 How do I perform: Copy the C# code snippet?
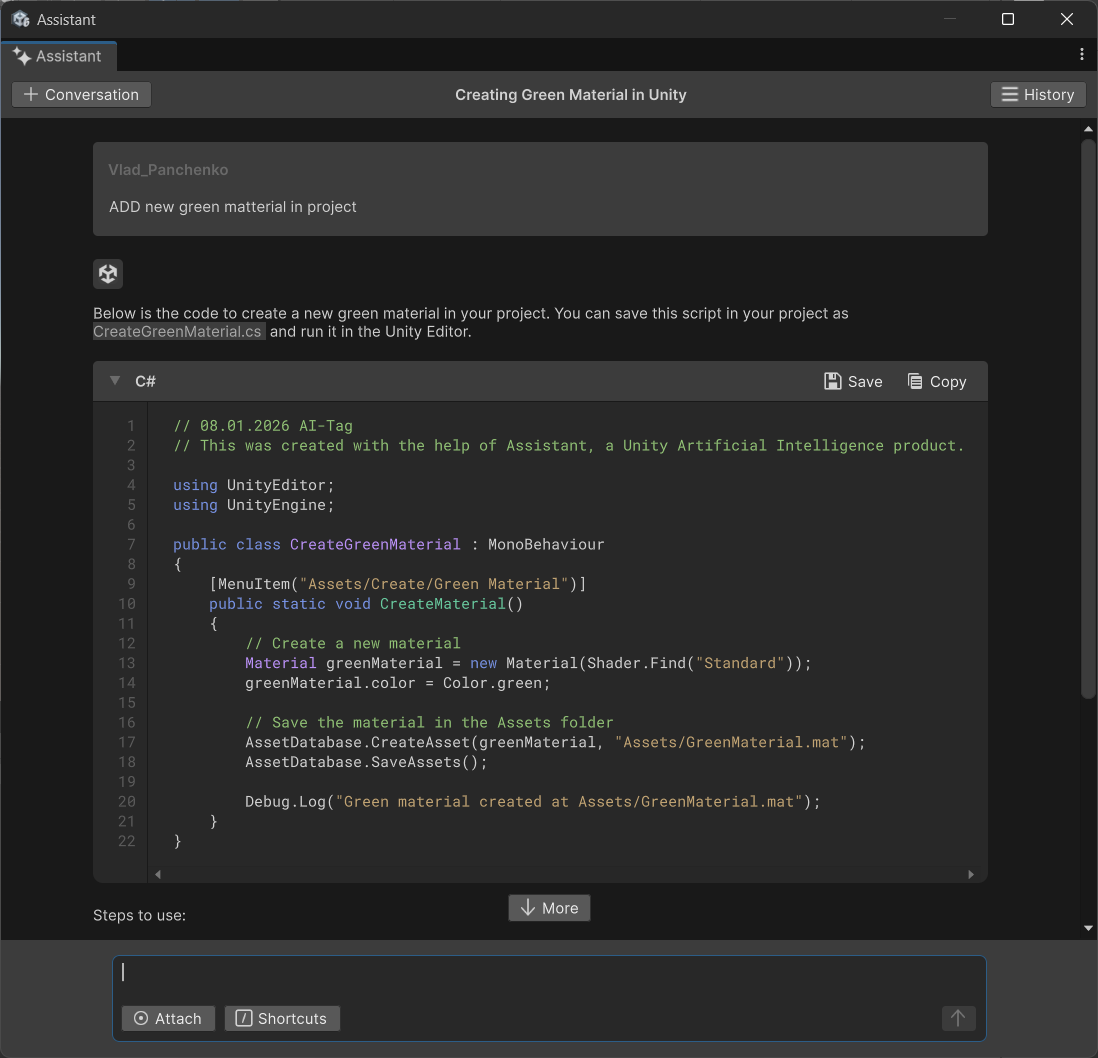[x=937, y=382]
